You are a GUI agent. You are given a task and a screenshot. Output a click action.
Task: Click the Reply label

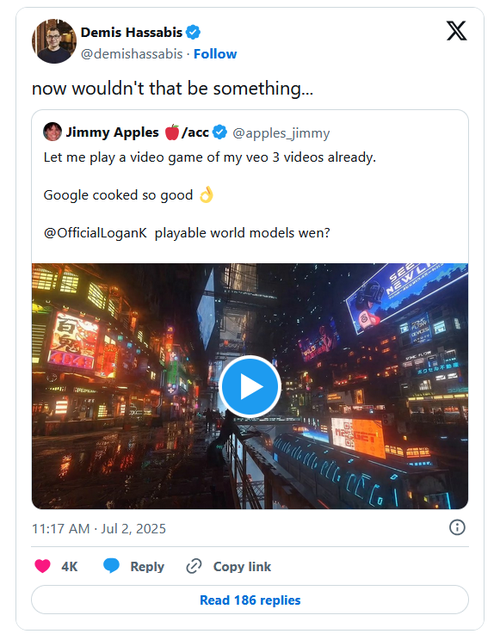[147, 567]
